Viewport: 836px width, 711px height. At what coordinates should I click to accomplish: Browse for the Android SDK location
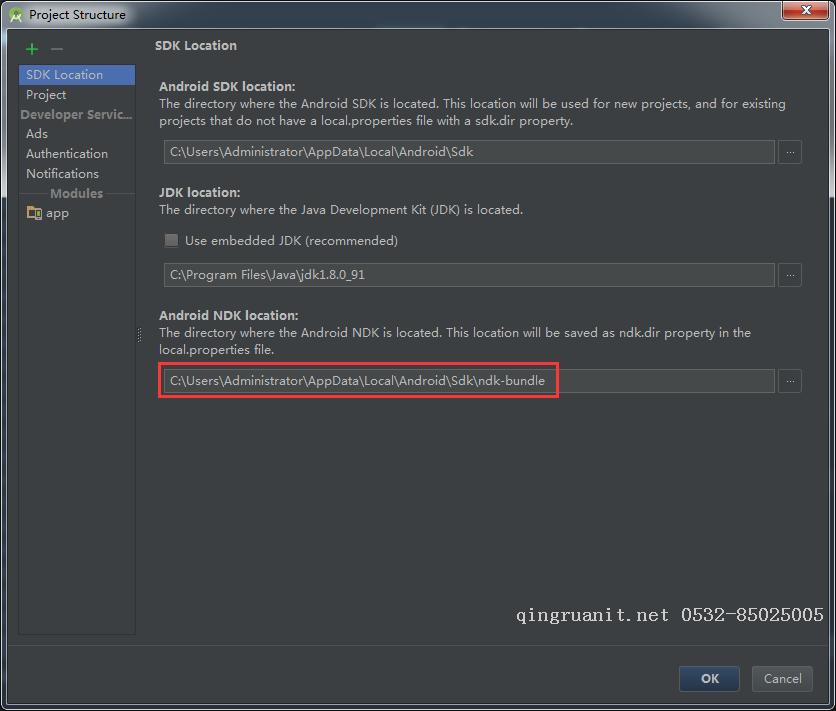790,152
